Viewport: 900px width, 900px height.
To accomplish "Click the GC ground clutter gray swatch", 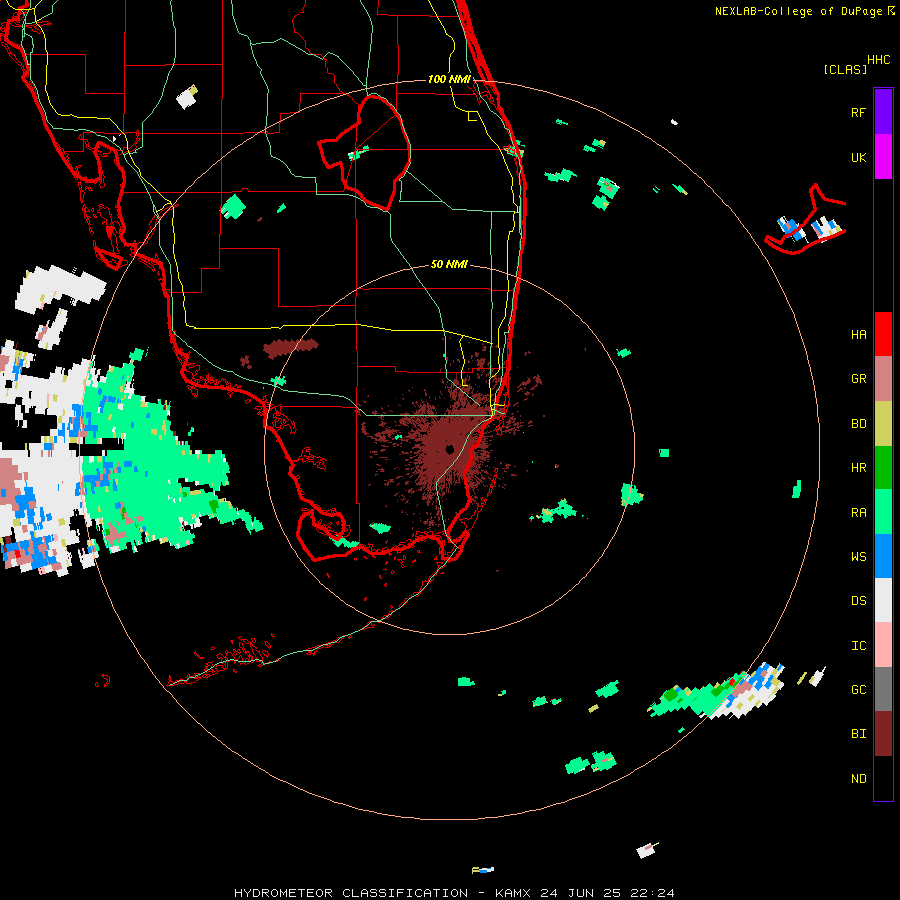I will [x=883, y=689].
